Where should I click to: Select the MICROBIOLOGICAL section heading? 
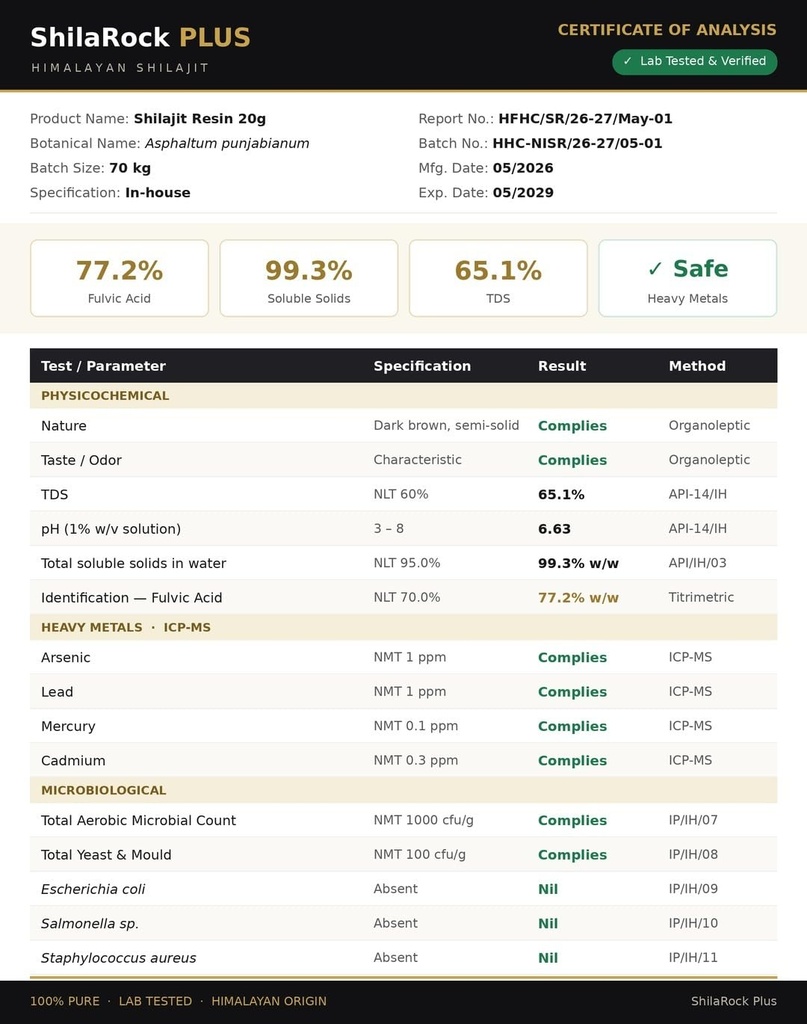tap(104, 790)
